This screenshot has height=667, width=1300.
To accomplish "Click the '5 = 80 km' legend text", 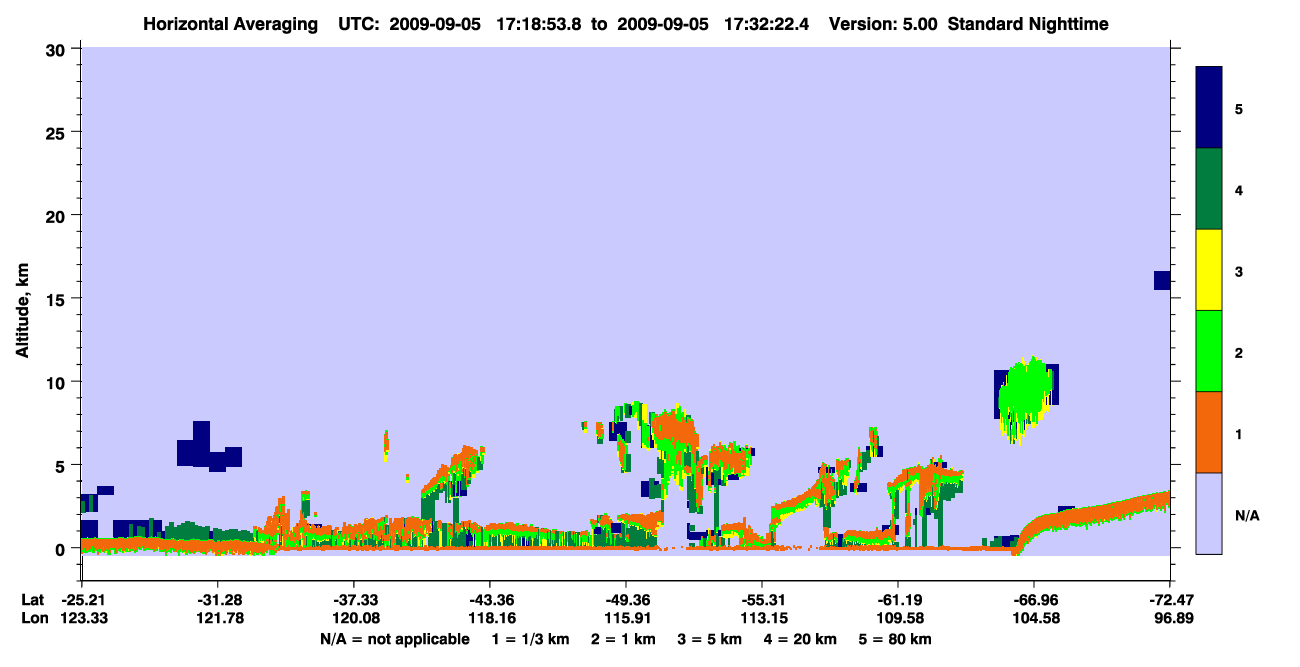I will pos(897,639).
